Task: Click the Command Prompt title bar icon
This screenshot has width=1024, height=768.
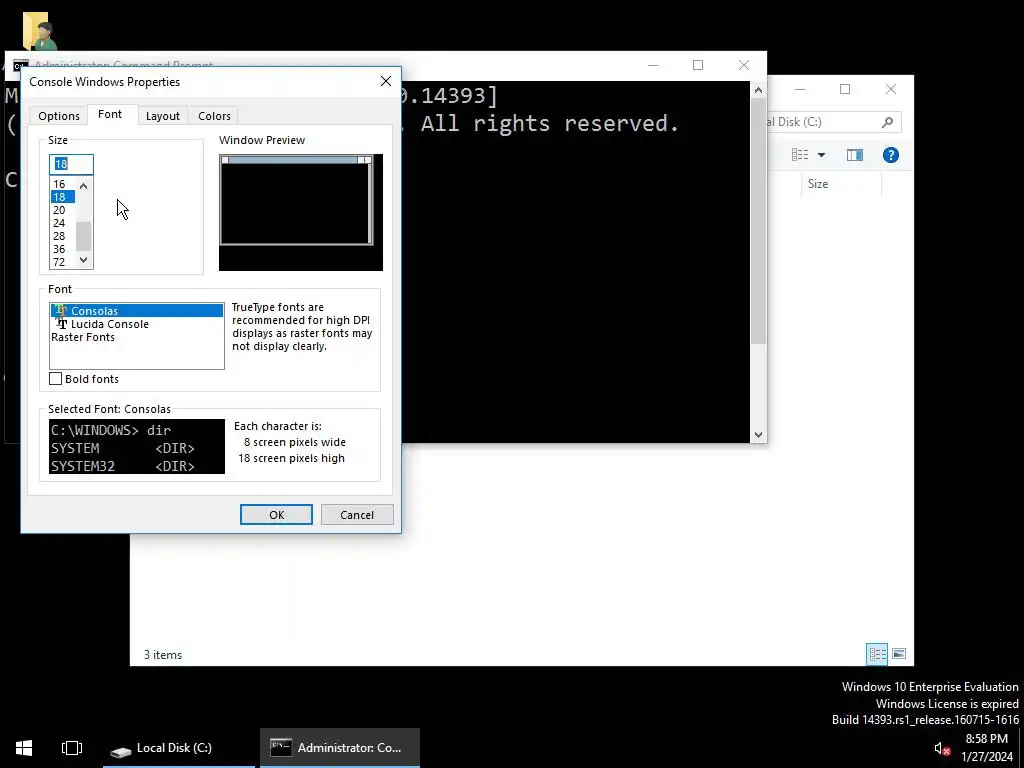Action: coord(20,65)
